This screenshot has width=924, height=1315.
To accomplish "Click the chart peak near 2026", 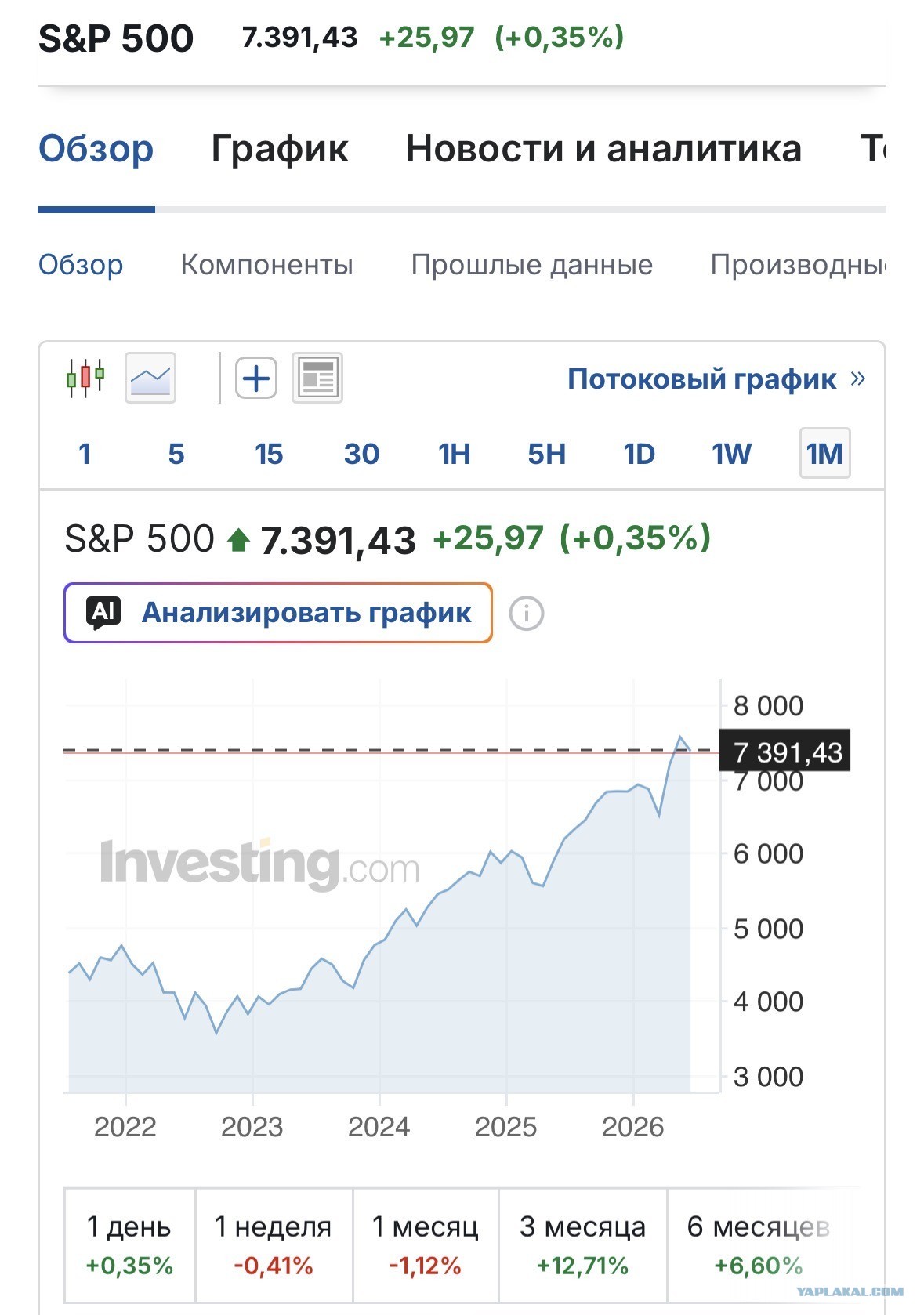I will tap(681, 737).
